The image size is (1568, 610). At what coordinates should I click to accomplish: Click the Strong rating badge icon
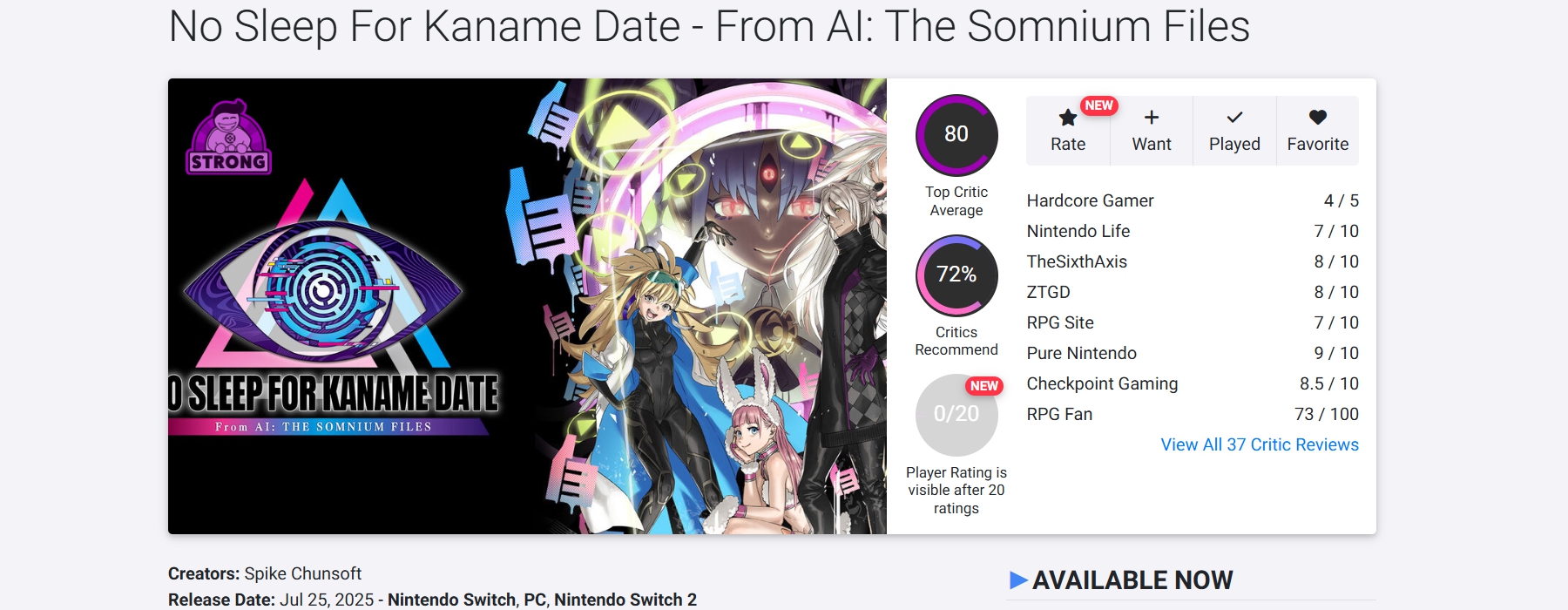pos(229,138)
